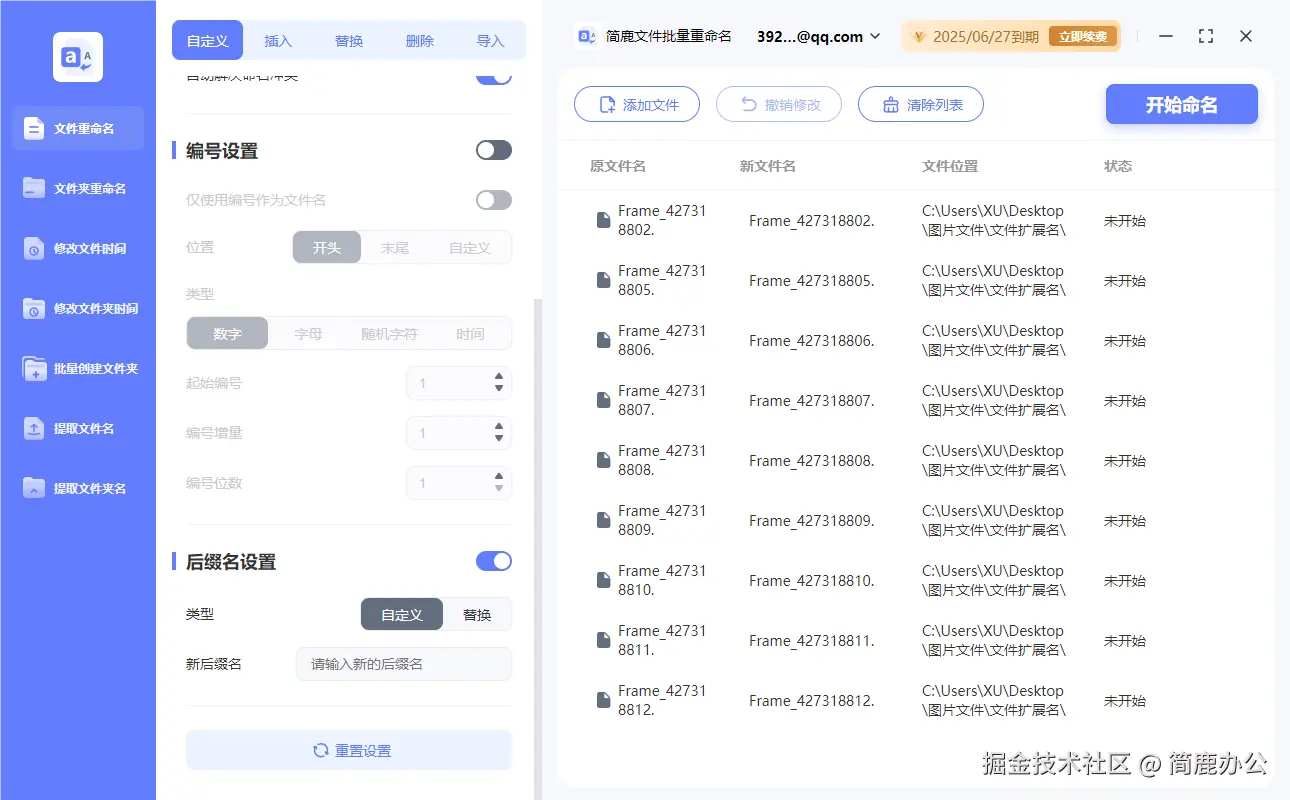Open account dropdown 392...@qq.com

[x=819, y=36]
